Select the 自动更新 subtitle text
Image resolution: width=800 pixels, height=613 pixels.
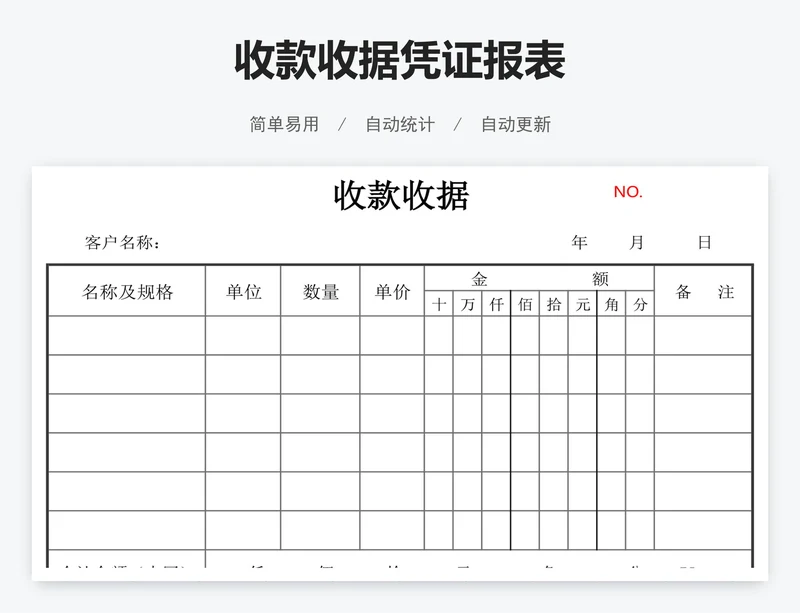[x=516, y=125]
